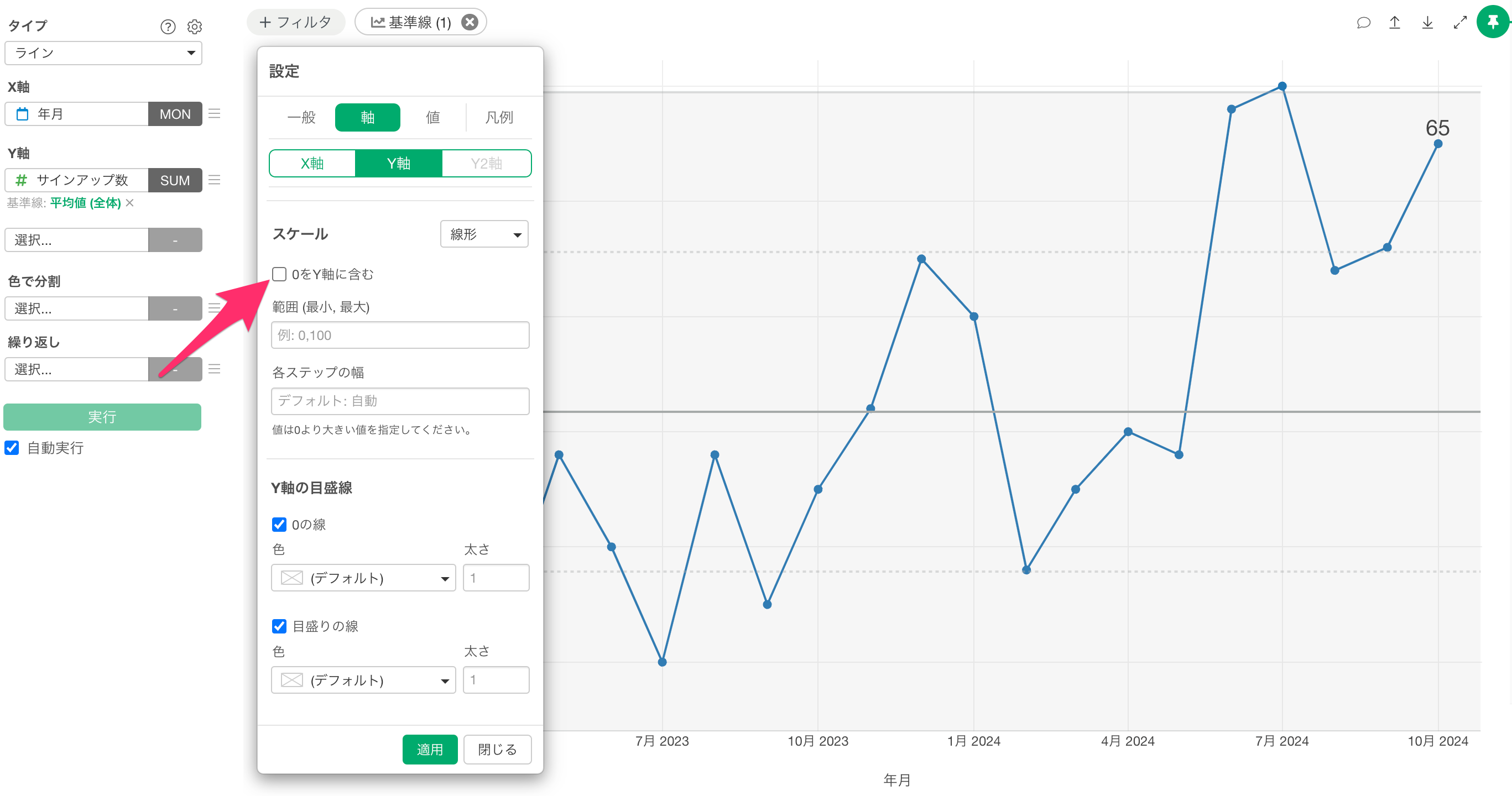Enable 0をY軸に含む checkbox

[279, 274]
